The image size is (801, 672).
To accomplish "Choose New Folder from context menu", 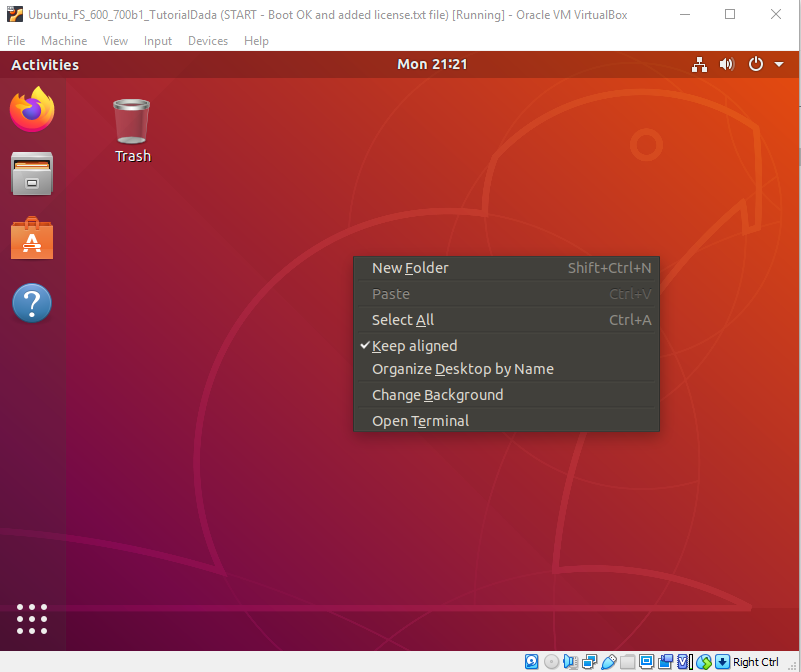I will pyautogui.click(x=410, y=268).
